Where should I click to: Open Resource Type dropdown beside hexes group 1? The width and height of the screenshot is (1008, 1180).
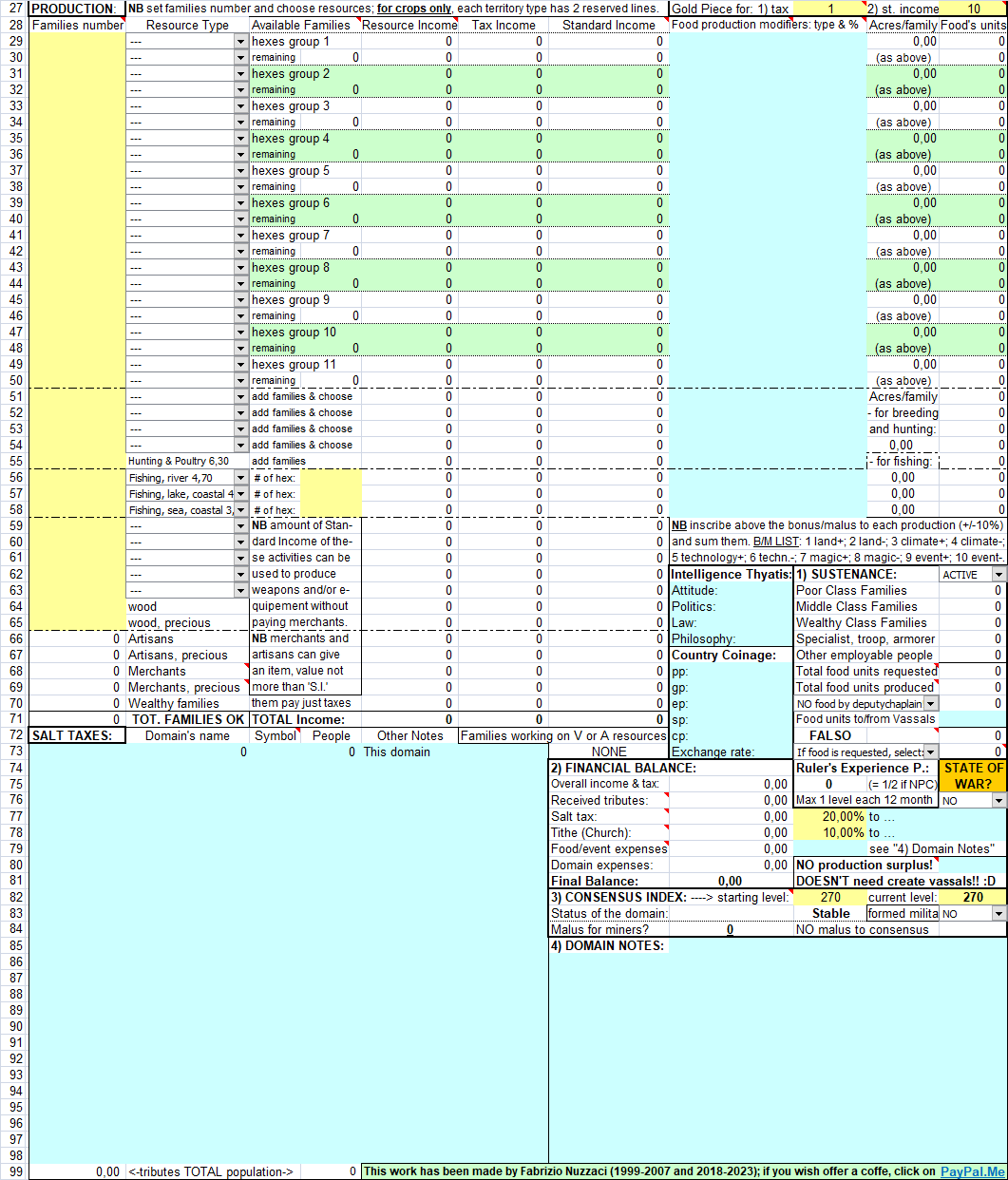(x=241, y=42)
